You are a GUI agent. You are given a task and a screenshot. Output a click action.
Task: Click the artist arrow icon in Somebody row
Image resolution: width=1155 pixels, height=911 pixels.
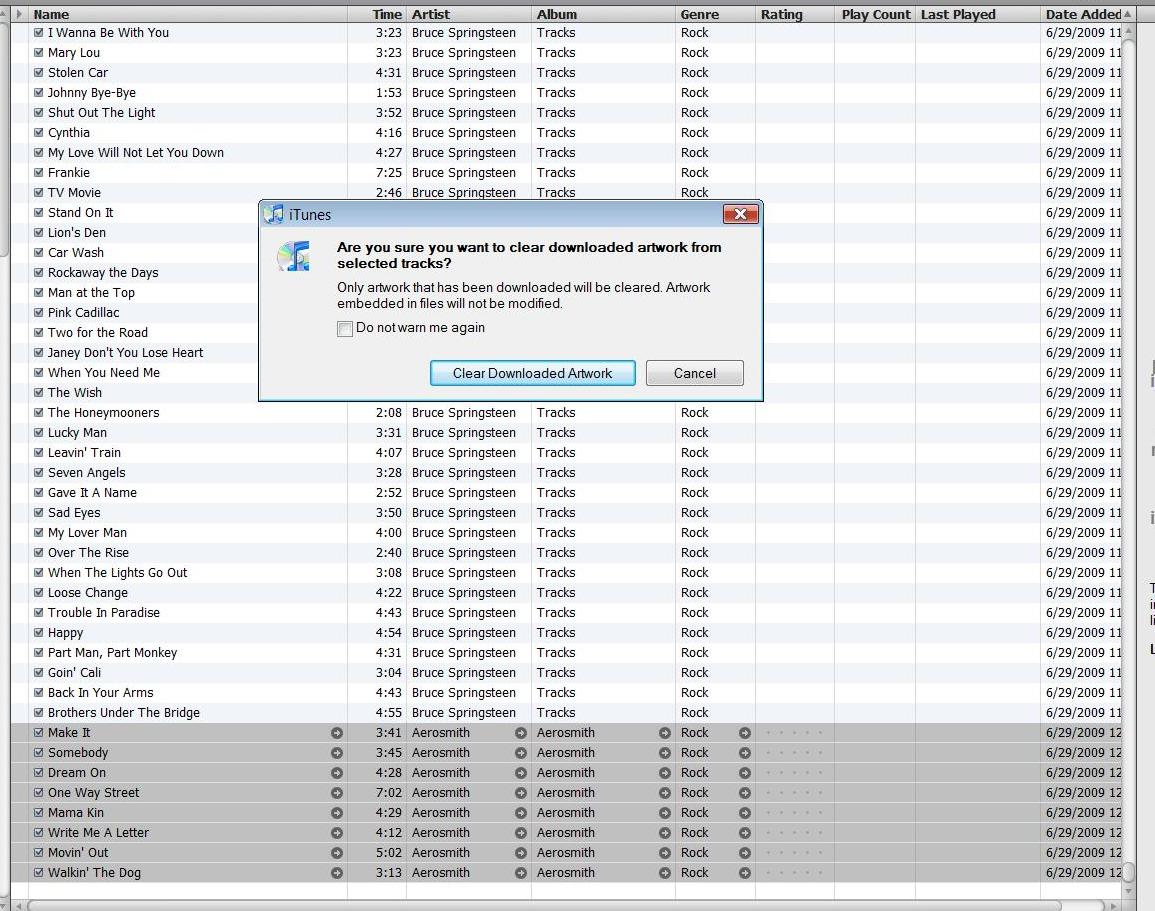(521, 753)
